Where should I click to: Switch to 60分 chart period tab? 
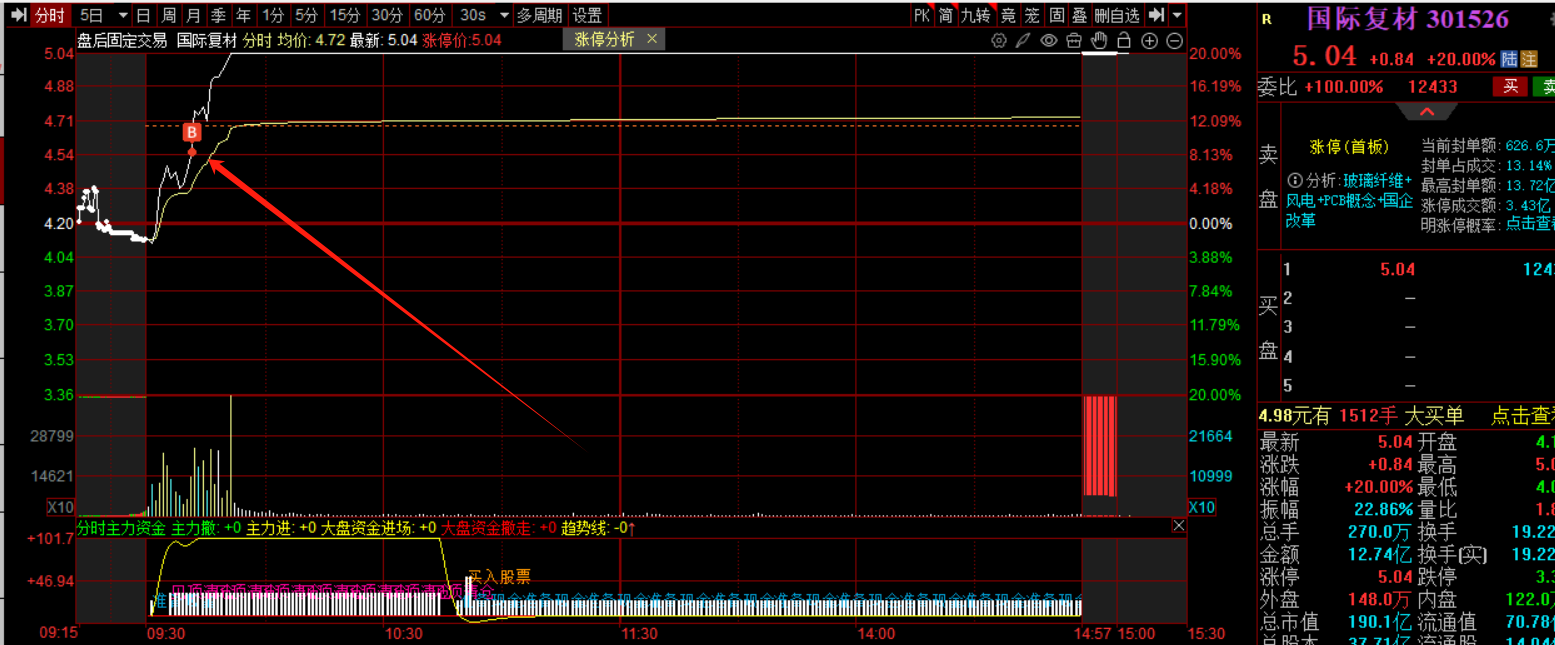click(x=429, y=15)
